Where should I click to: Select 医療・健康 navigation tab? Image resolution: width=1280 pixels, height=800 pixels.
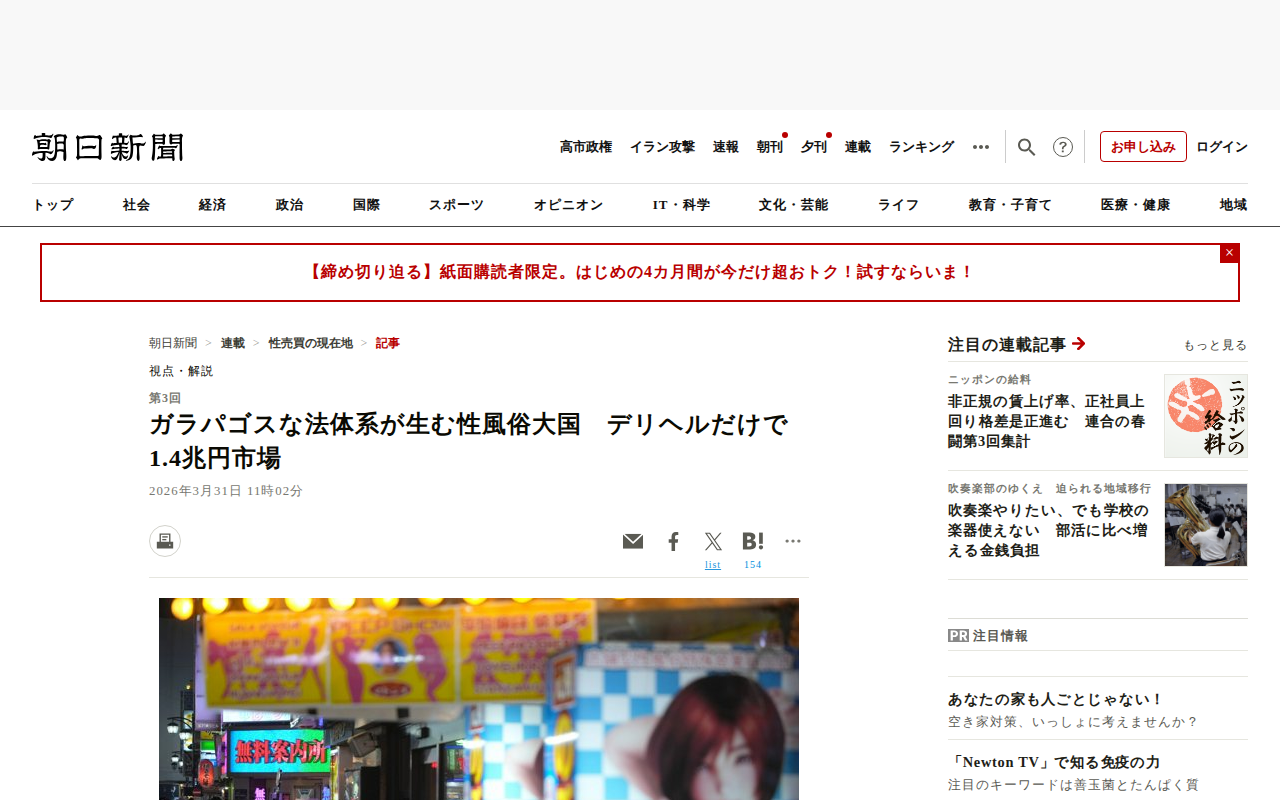1135,205
